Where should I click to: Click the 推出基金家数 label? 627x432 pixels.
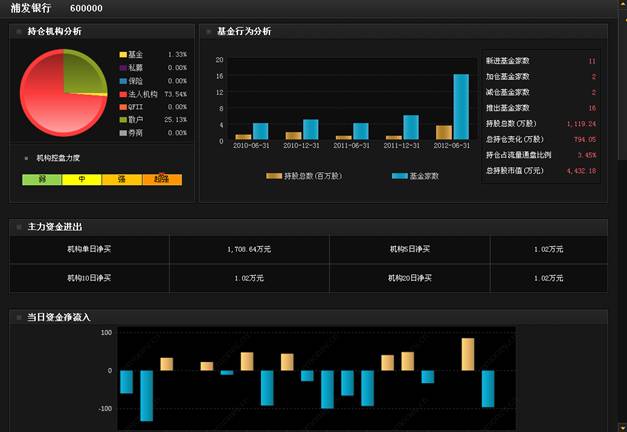[x=508, y=108]
